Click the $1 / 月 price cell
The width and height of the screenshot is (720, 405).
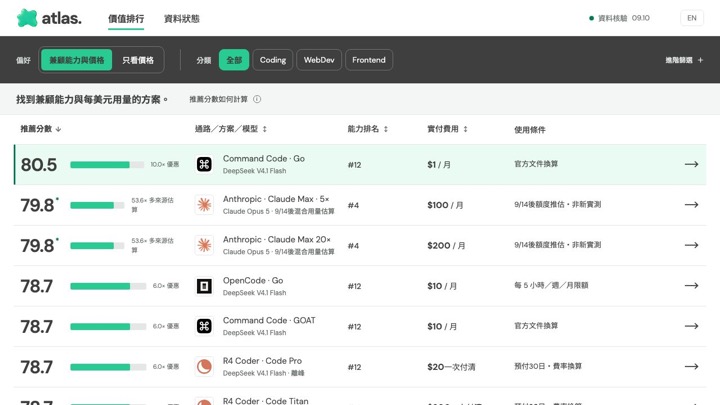(439, 164)
